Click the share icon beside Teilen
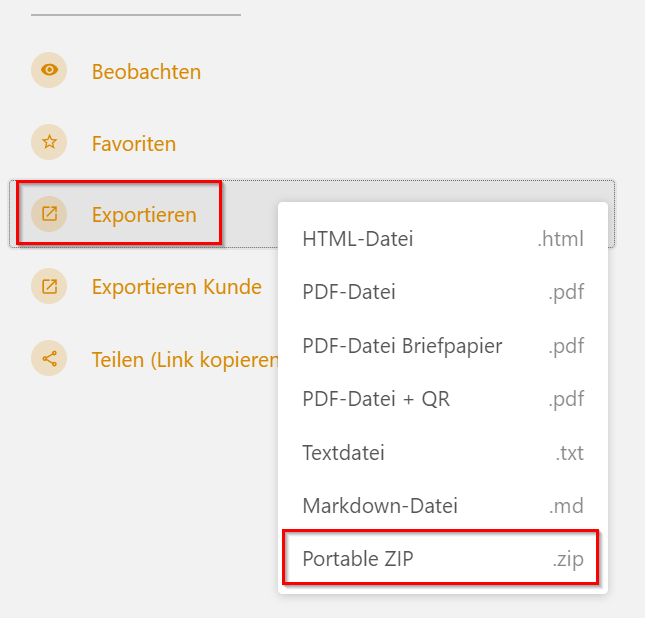 coord(49,358)
